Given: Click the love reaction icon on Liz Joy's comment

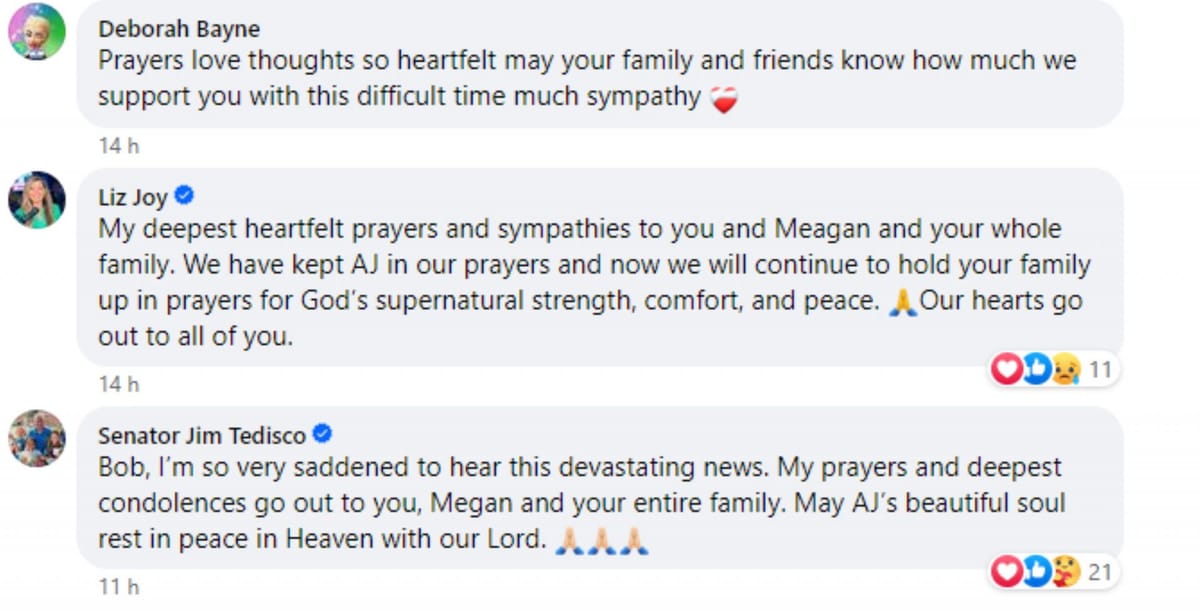Looking at the screenshot, I should [1006, 369].
